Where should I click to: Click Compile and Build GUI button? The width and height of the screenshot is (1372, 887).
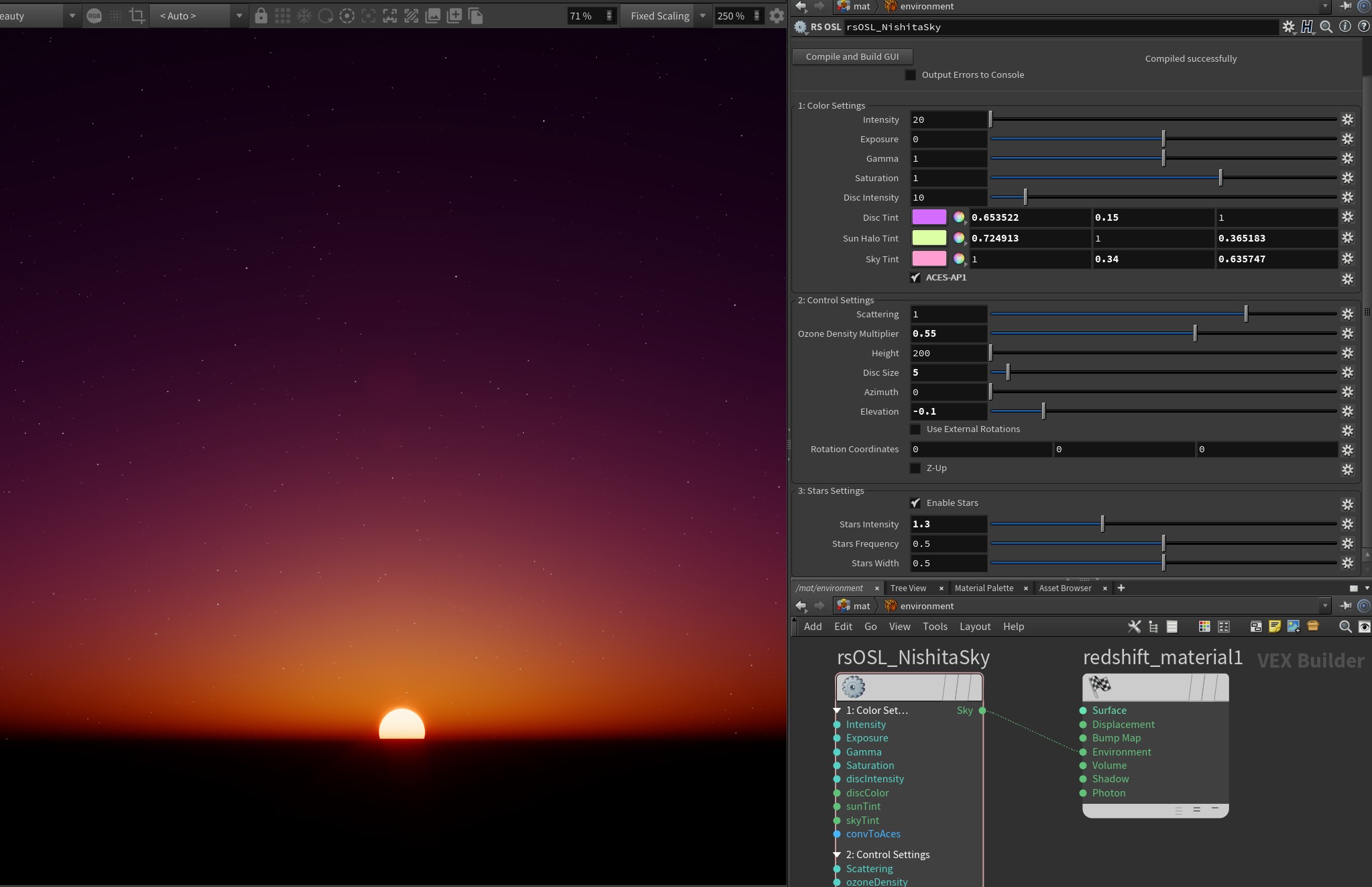click(x=852, y=56)
